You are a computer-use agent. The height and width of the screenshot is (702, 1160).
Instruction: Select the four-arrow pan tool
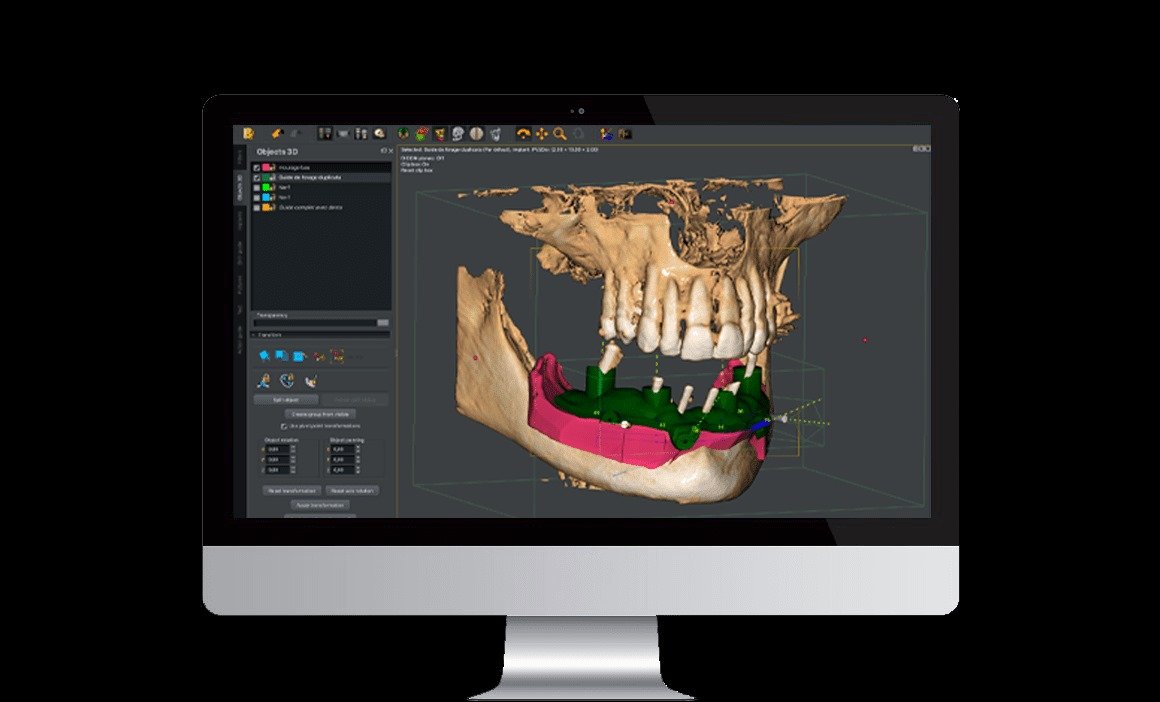(541, 133)
